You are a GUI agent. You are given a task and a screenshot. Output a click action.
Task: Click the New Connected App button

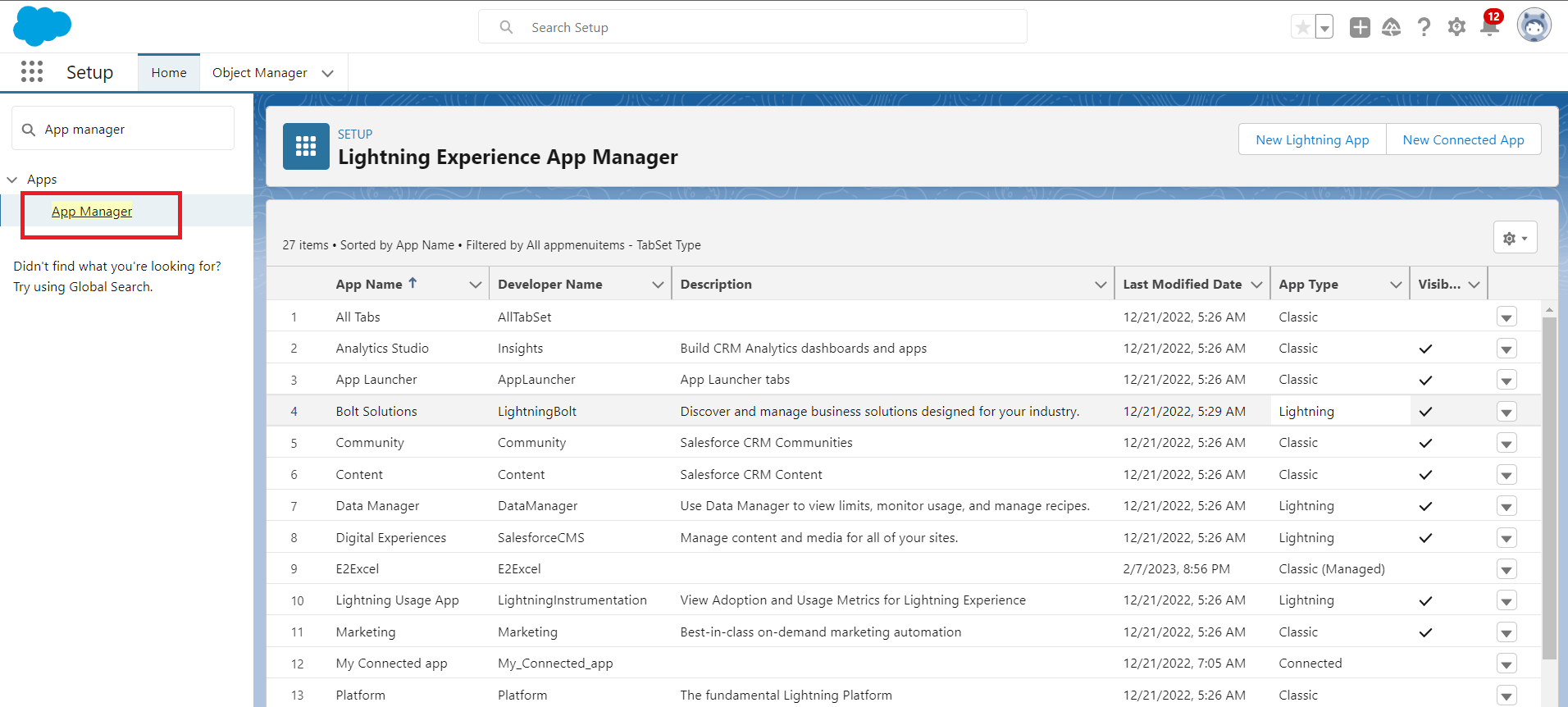(1463, 139)
